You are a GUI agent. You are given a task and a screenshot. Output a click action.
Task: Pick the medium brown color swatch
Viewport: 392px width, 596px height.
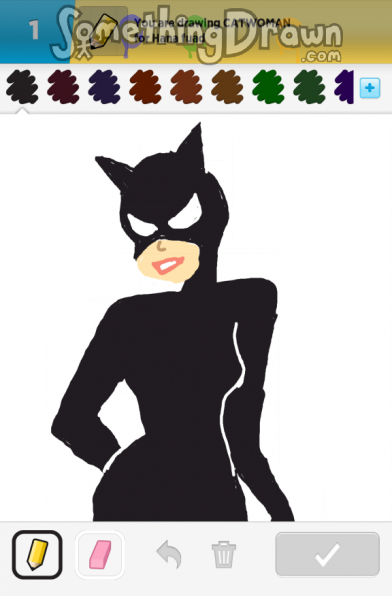point(227,87)
